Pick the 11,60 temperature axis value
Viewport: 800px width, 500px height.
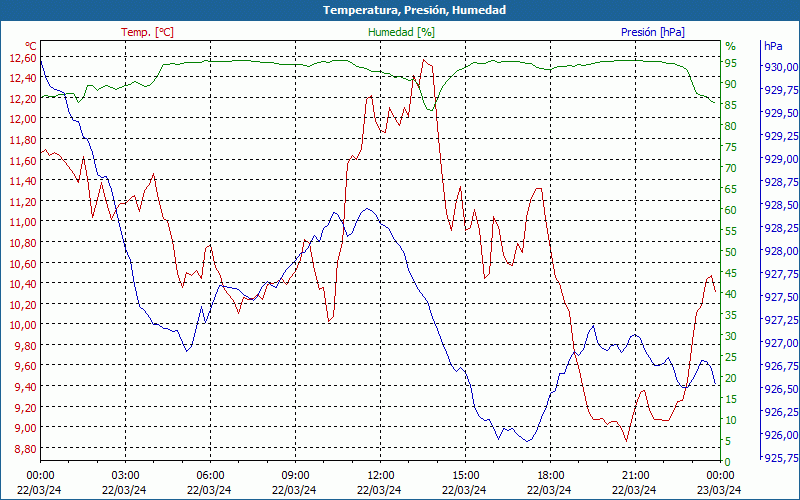(x=23, y=161)
